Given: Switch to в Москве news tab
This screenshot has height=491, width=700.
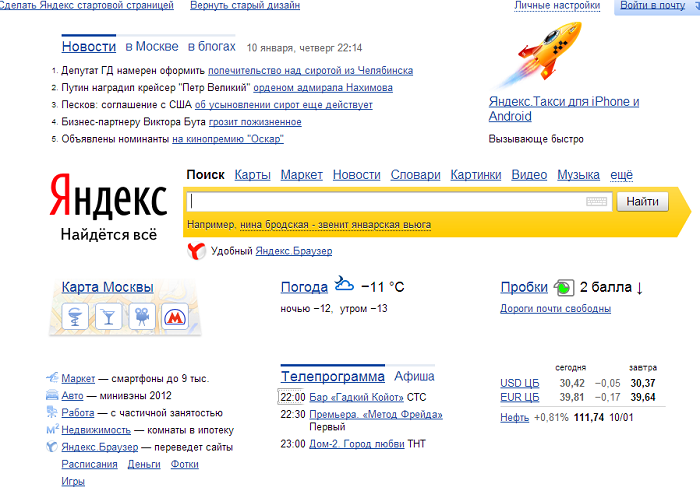Looking at the screenshot, I should (152, 46).
